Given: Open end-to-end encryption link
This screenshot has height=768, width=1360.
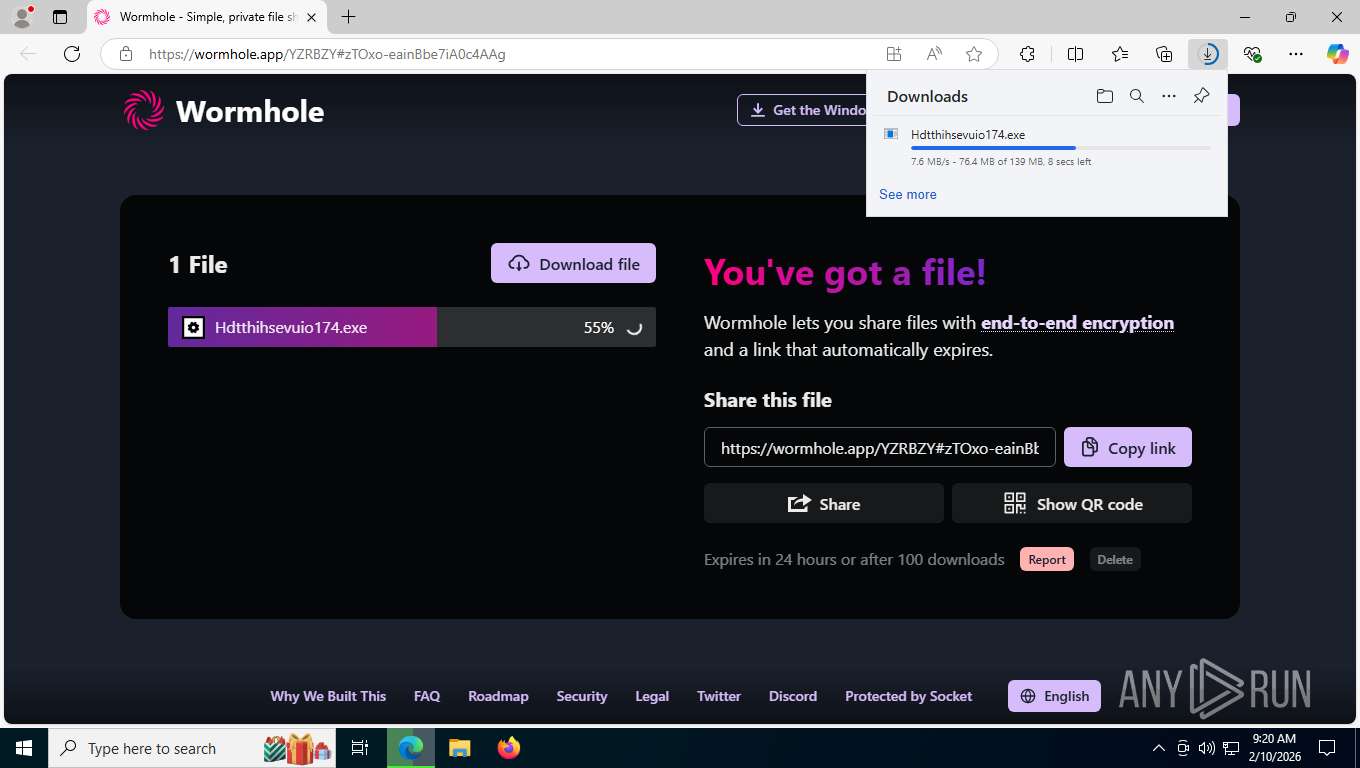Looking at the screenshot, I should [1077, 323].
